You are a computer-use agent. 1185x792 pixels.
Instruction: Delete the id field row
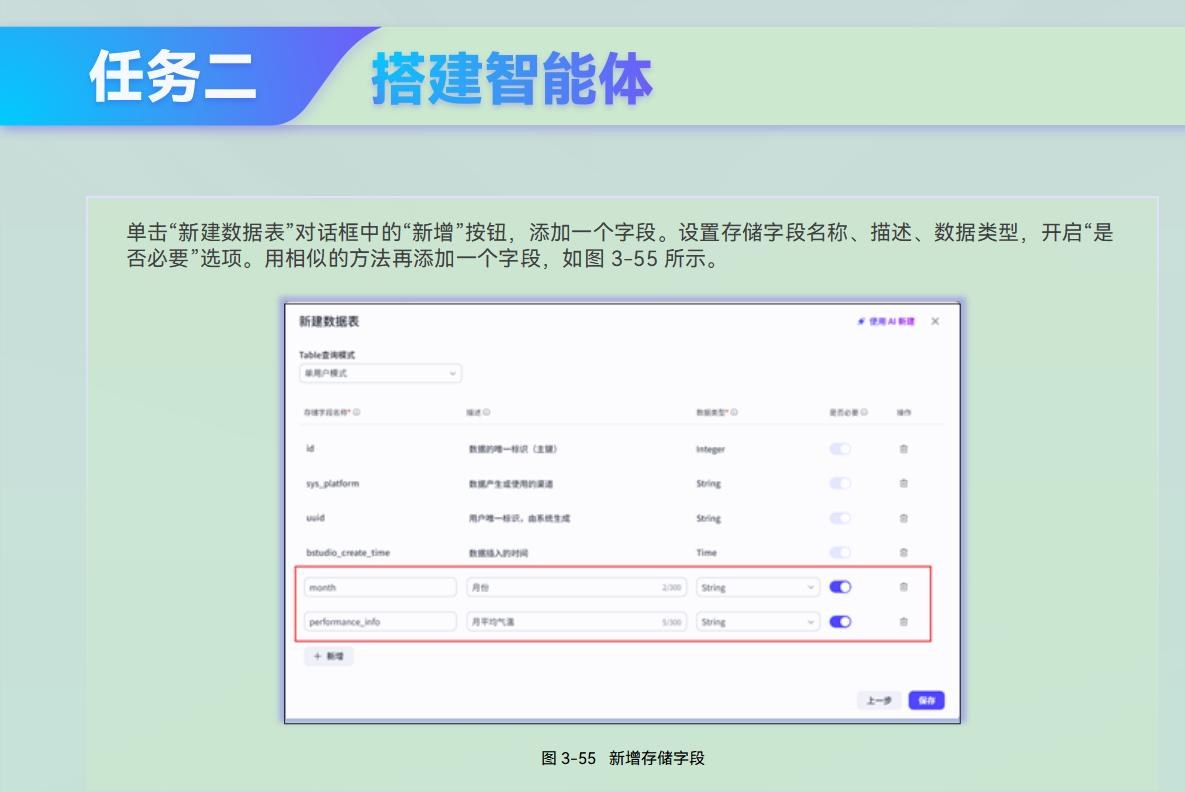tap(903, 449)
